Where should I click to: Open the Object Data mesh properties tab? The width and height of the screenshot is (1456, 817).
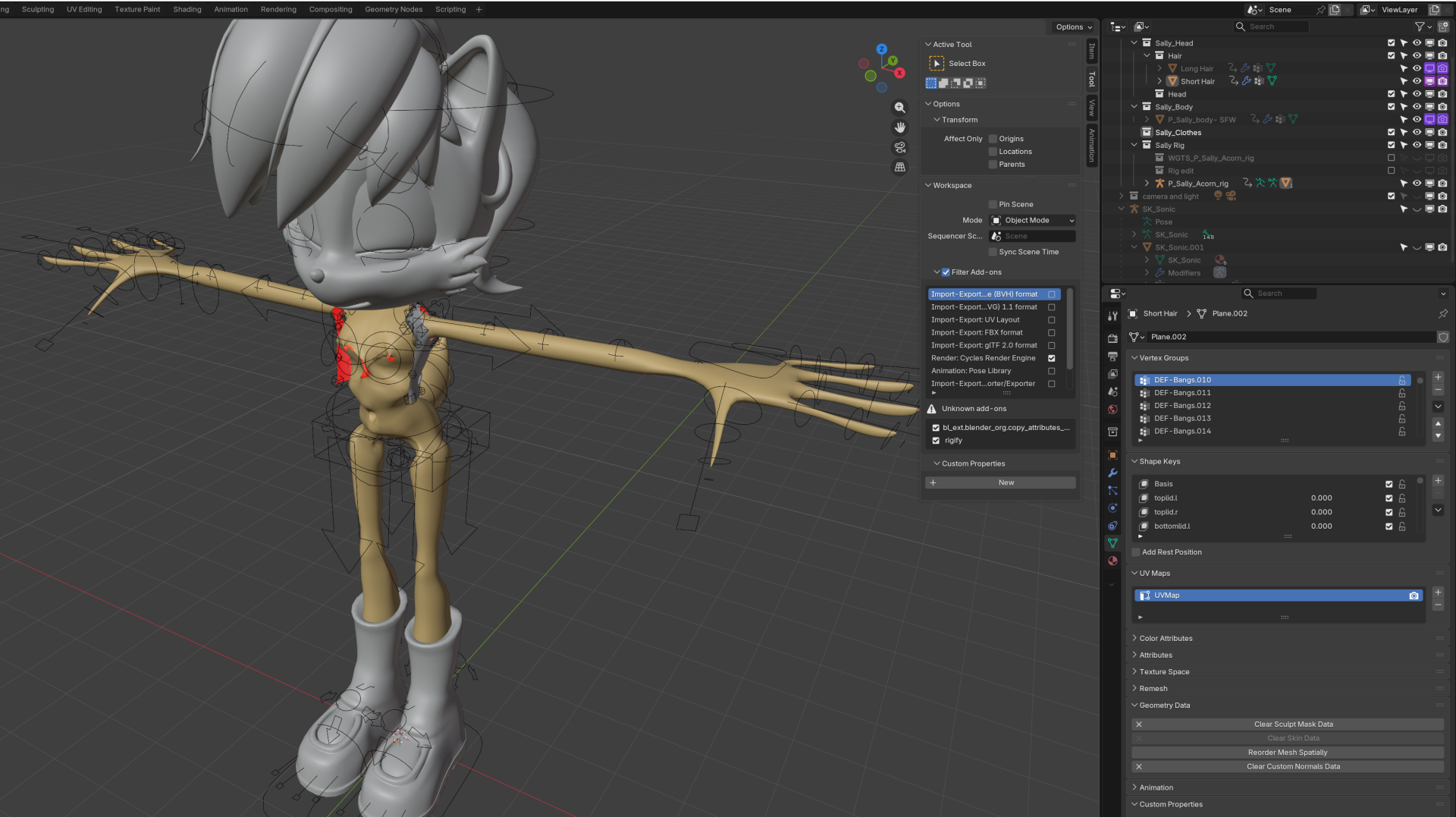pos(1112,543)
